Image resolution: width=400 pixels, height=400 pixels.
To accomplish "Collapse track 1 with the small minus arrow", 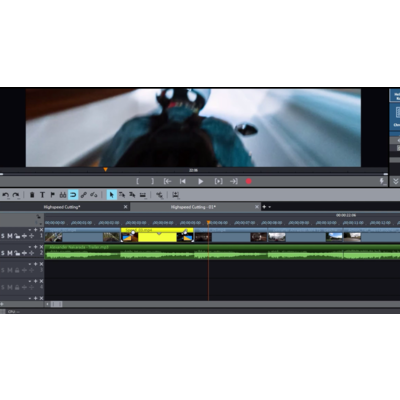I will click(30, 230).
